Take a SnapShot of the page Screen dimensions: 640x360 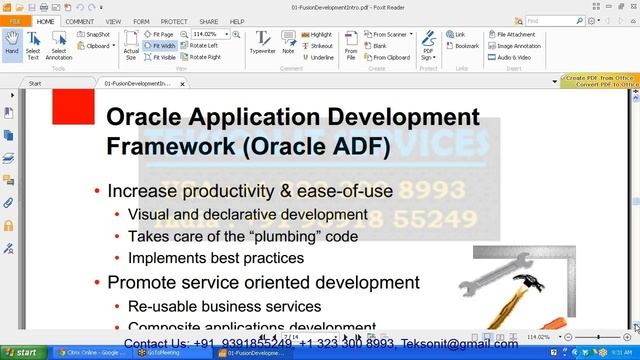tap(94, 35)
